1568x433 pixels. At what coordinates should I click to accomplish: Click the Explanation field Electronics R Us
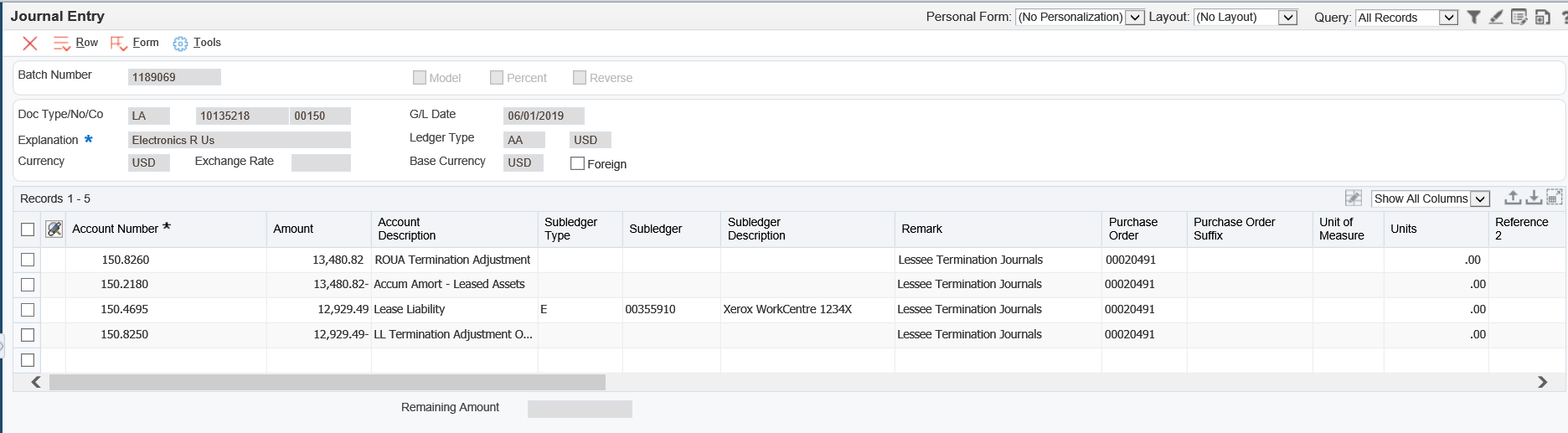pos(239,140)
